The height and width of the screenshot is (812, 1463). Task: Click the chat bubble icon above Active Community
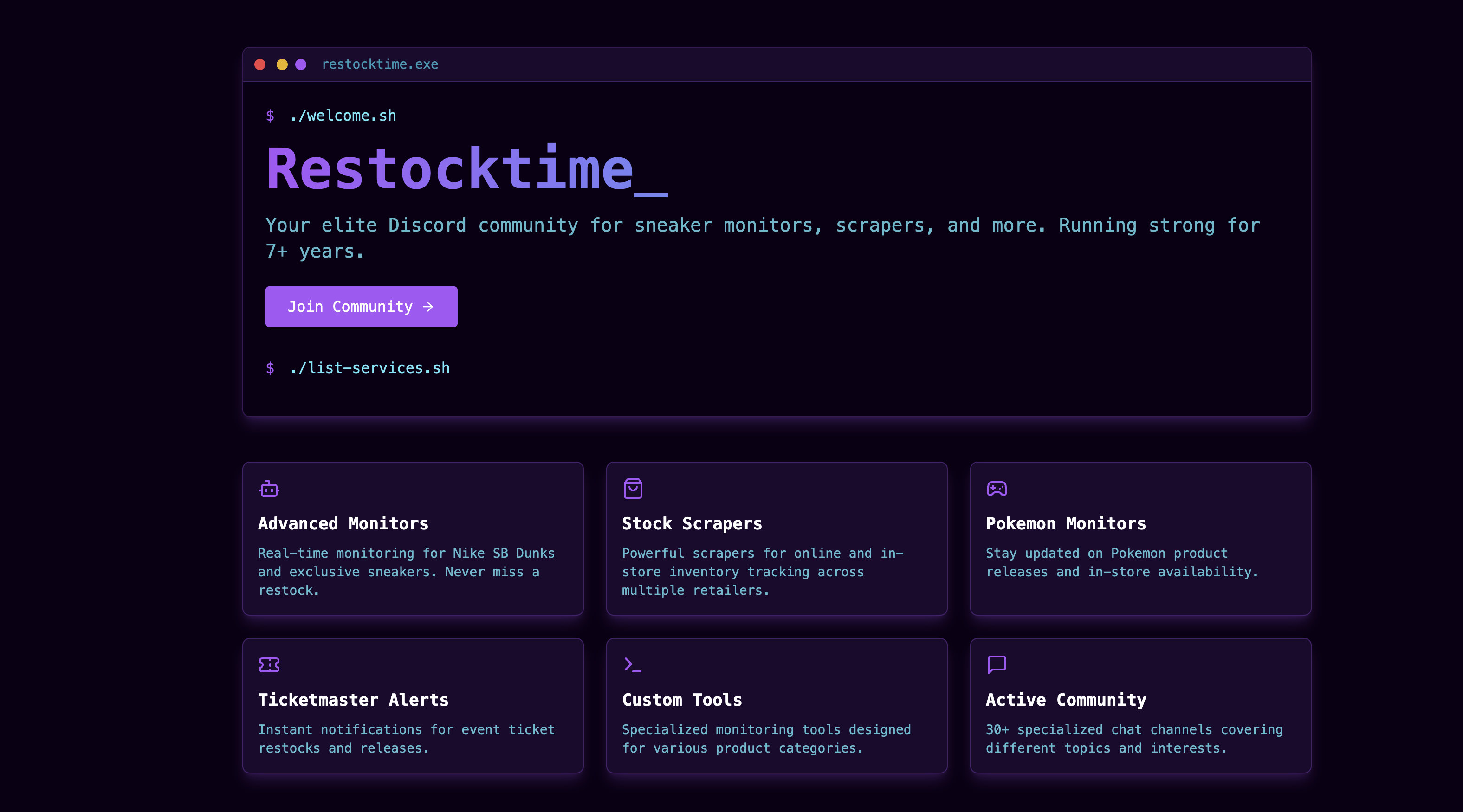(x=997, y=664)
